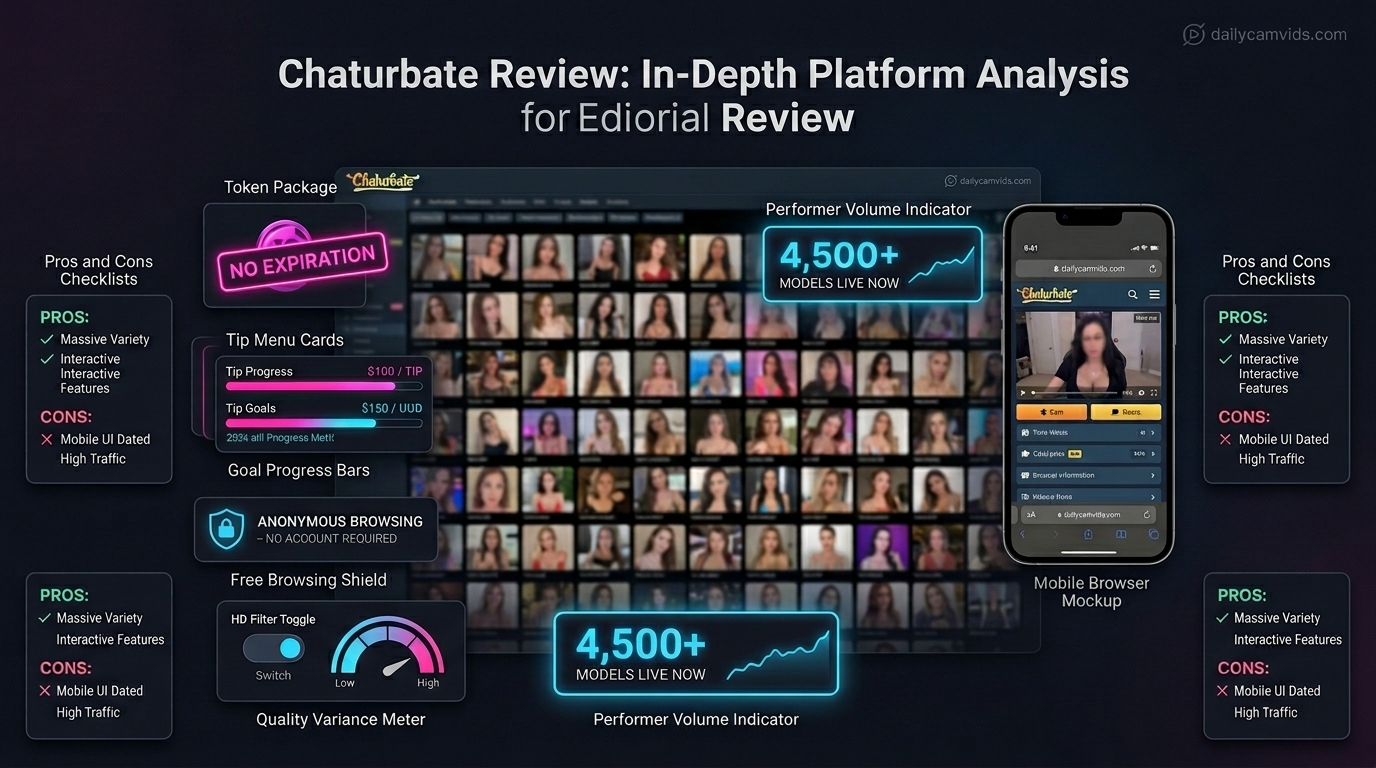Open the hamburger menu in phone mockup
Screen dimensions: 1376x768
point(1154,294)
